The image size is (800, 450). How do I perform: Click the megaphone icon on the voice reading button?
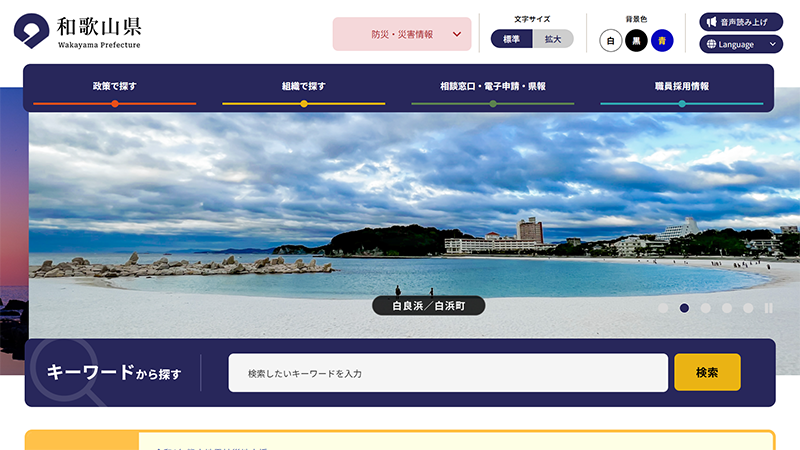[x=712, y=22]
